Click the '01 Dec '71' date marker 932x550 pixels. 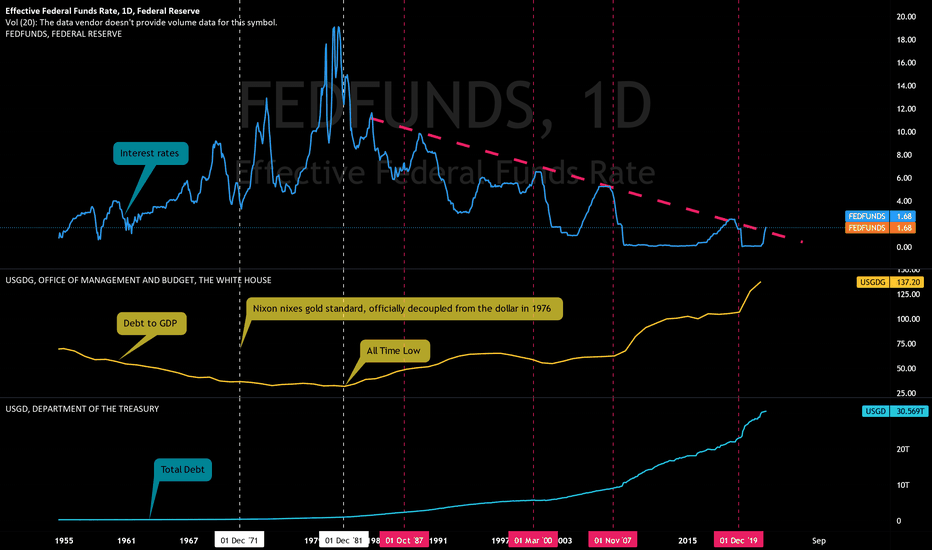240,540
